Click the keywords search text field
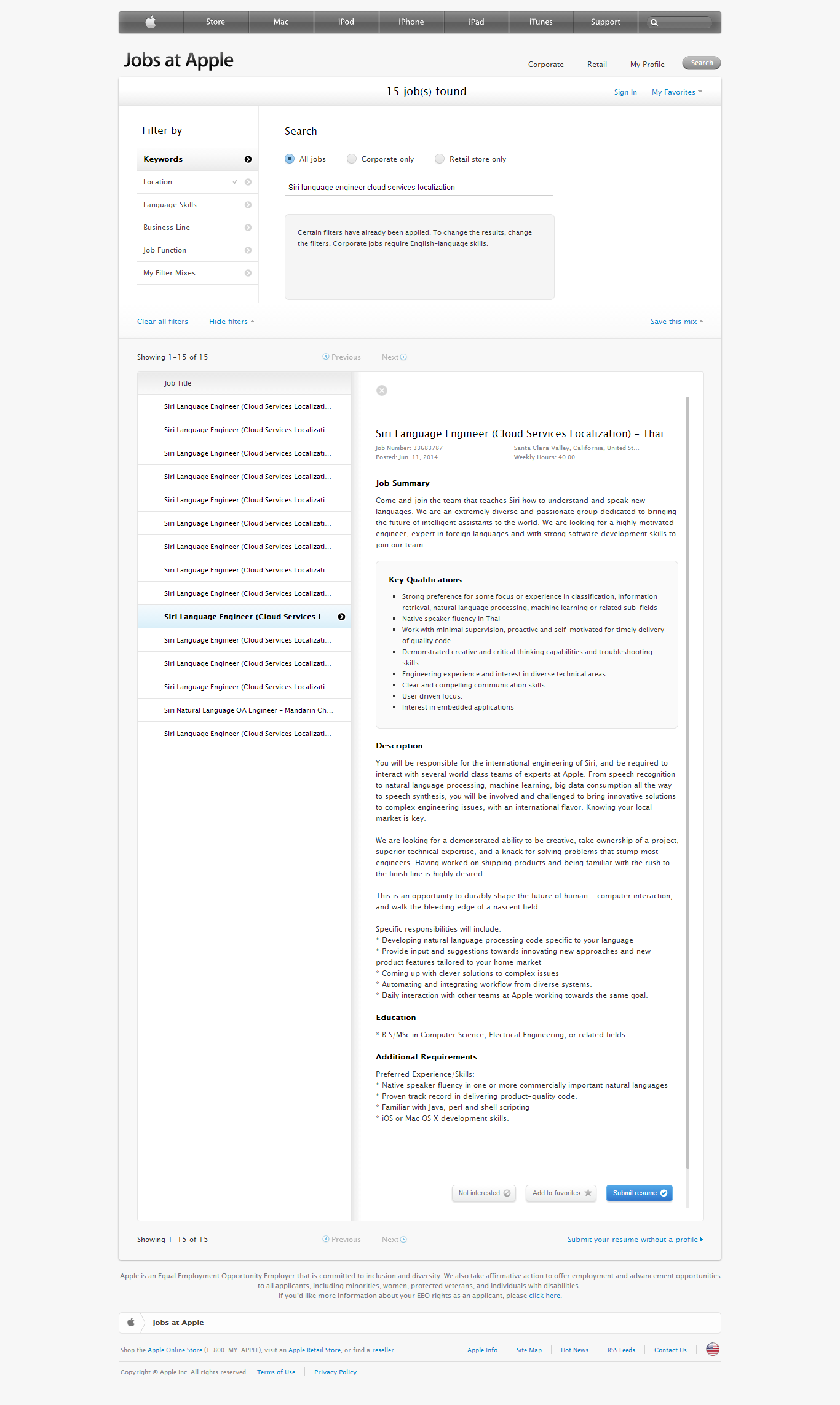Viewport: 840px width, 1405px height. (x=419, y=188)
